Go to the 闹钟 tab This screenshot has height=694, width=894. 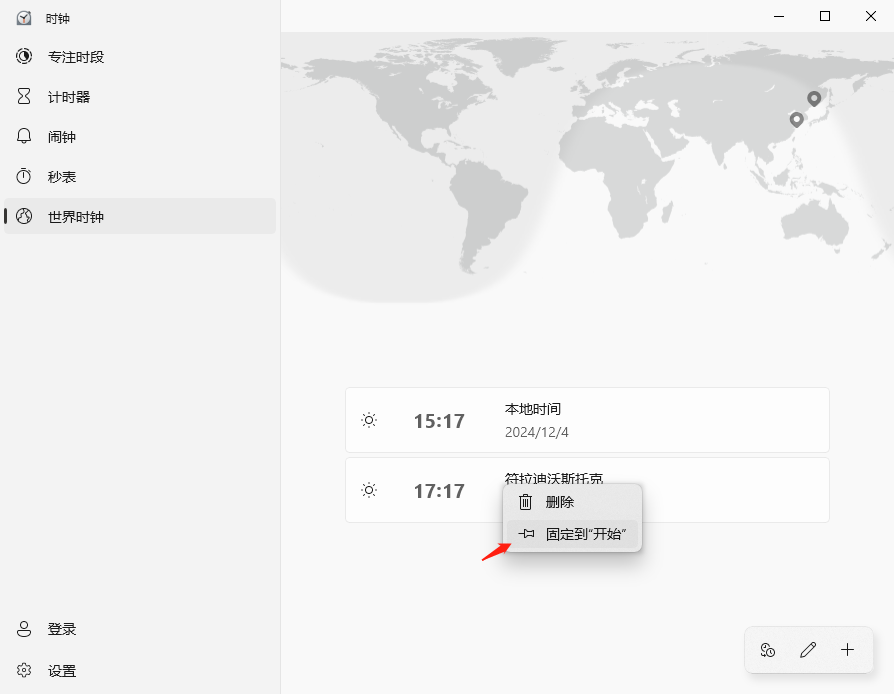click(62, 137)
